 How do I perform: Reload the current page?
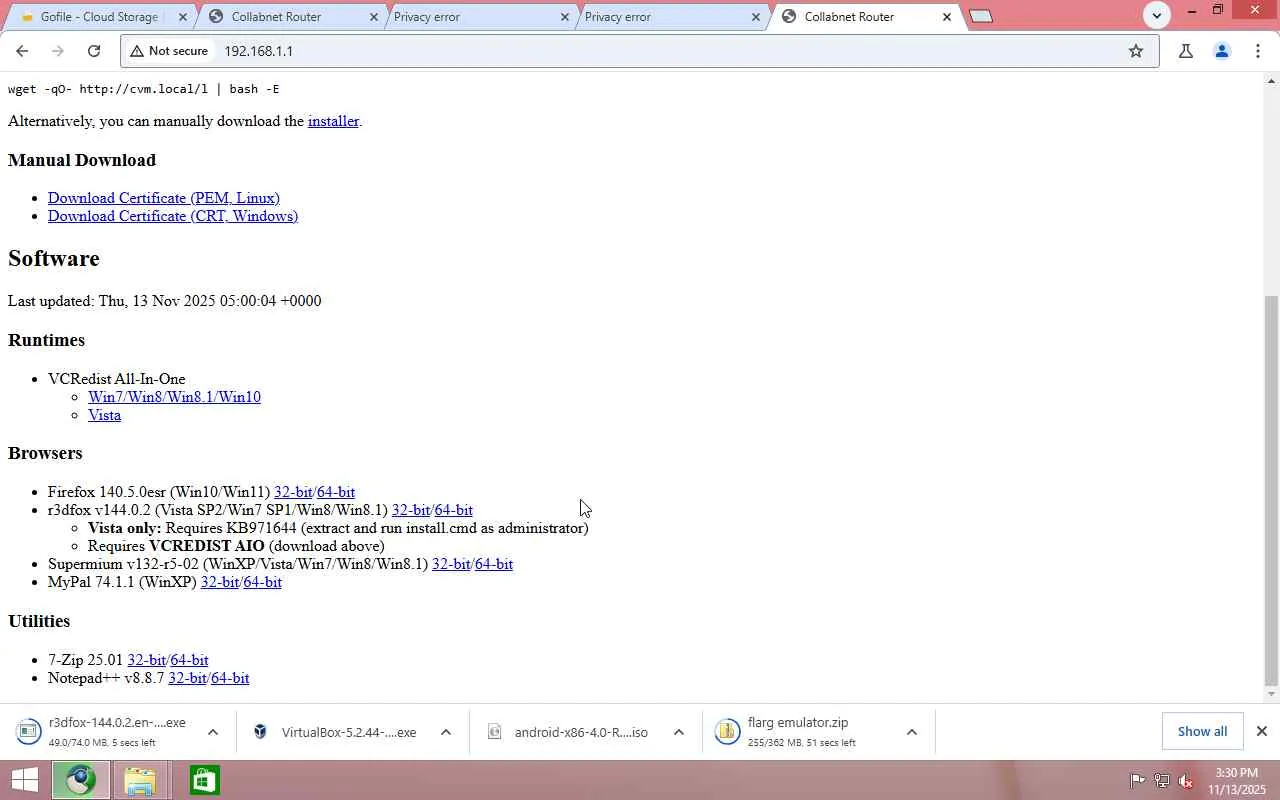click(x=94, y=51)
